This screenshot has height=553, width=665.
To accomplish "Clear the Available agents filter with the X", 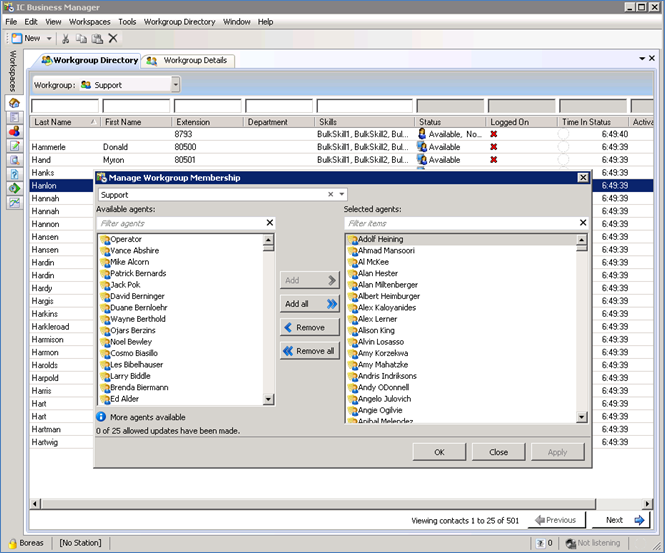I will (269, 223).
